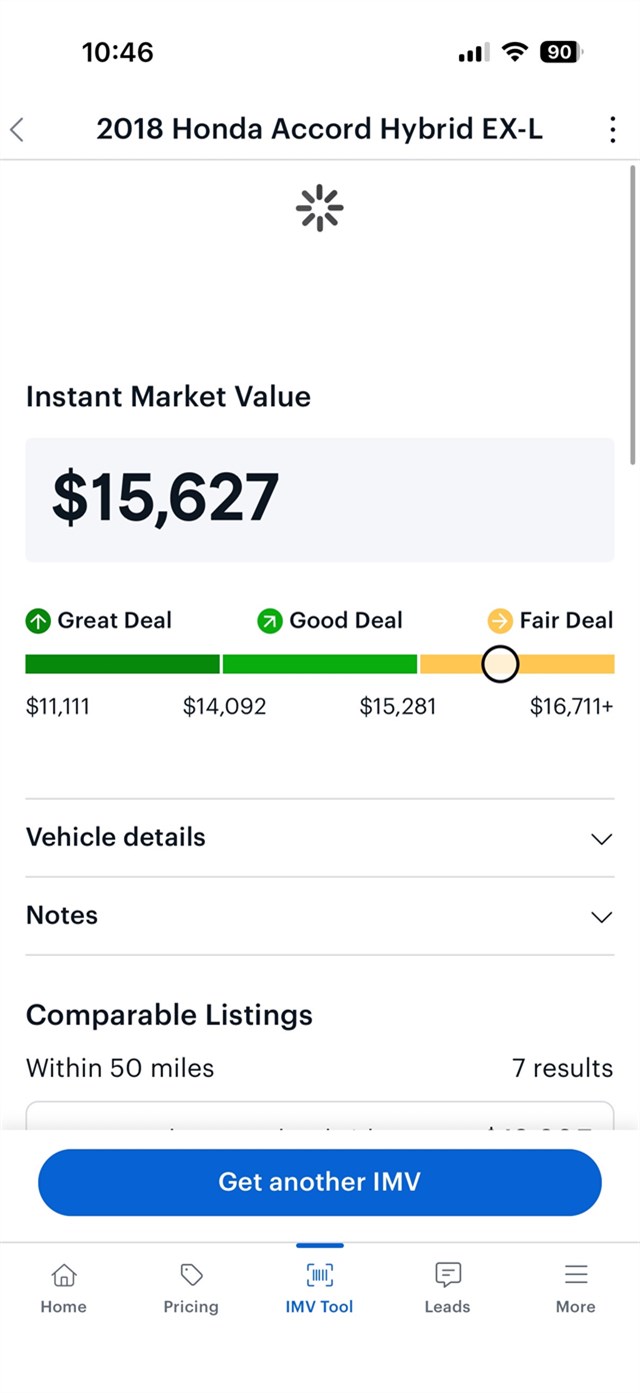The image size is (640, 1393).
Task: Tap the battery indicator in status bar
Action: click(560, 52)
